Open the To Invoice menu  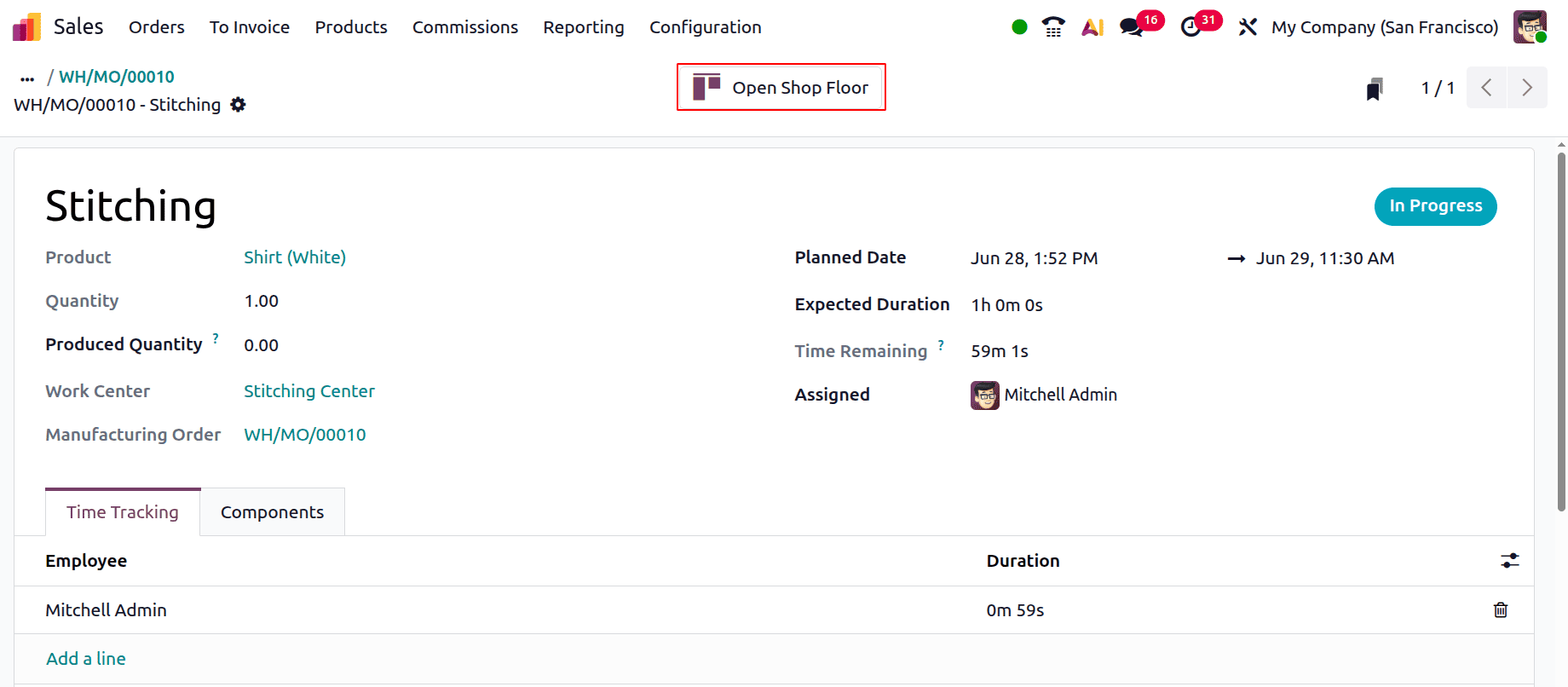tap(250, 27)
